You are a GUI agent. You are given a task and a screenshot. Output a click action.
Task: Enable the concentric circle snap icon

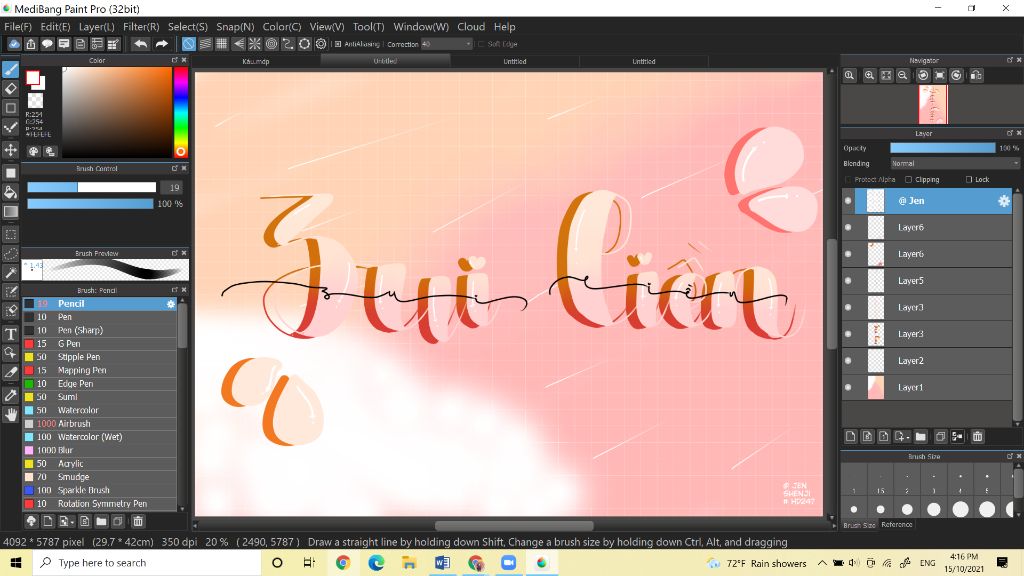(271, 44)
